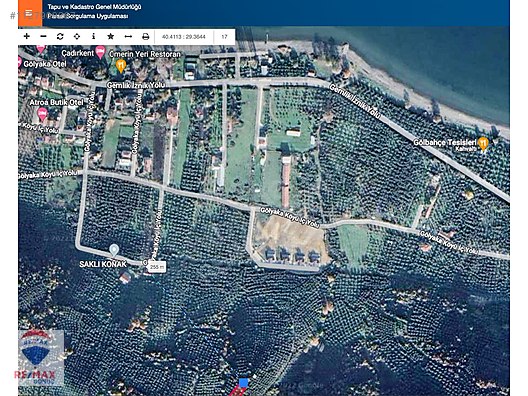528x396 pixels.
Task: Click the Gölbahçe Tesisleri restaurant marker
Action: (x=484, y=144)
